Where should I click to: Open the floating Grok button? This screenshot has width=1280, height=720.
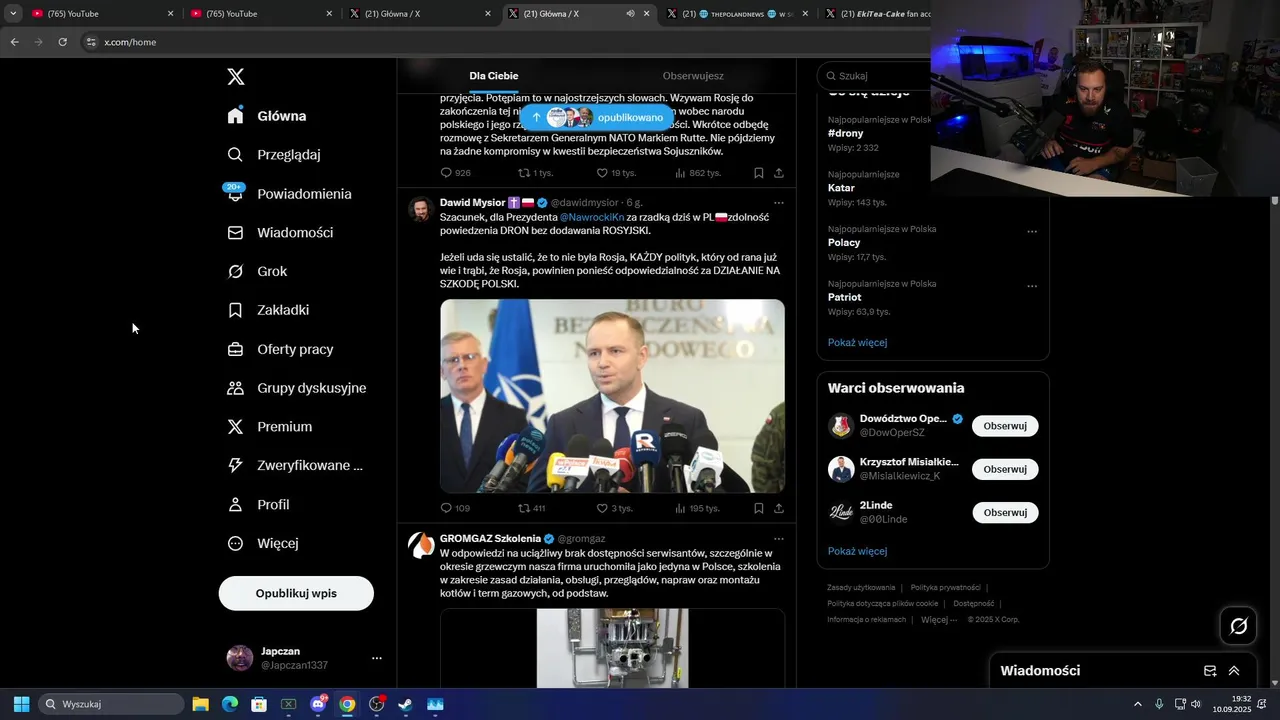[x=1239, y=626]
